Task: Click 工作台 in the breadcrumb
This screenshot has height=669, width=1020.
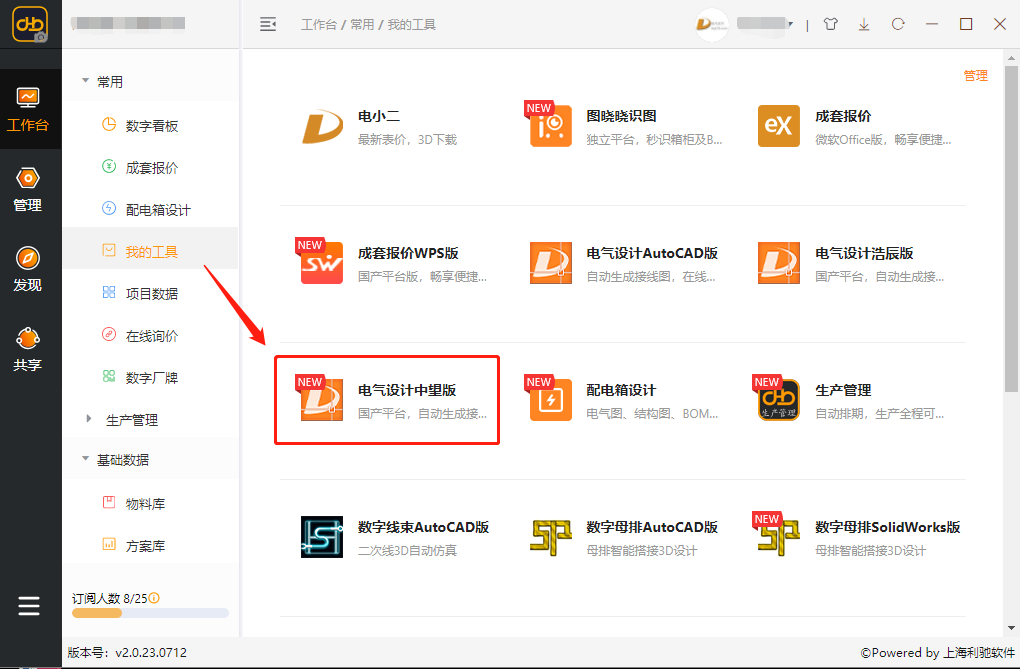Action: pos(319,25)
